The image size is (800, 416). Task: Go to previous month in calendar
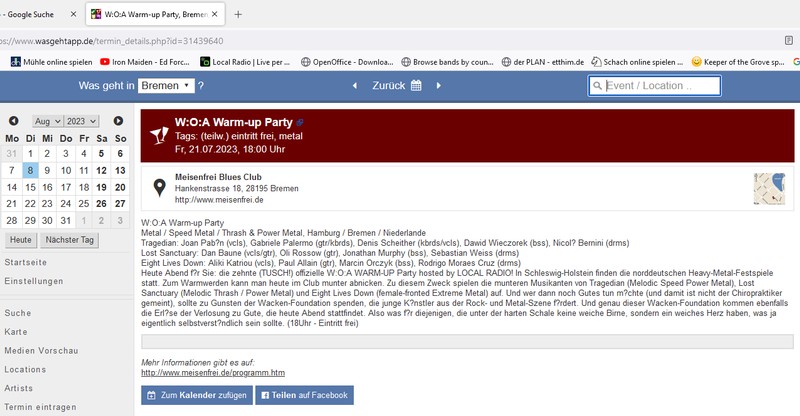coord(14,121)
